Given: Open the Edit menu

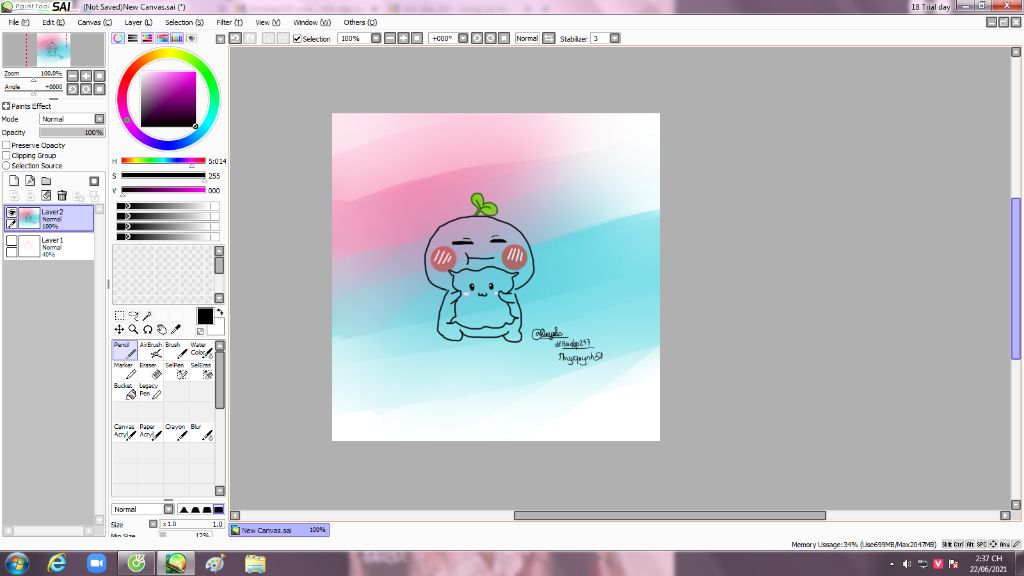Looking at the screenshot, I should tap(53, 22).
